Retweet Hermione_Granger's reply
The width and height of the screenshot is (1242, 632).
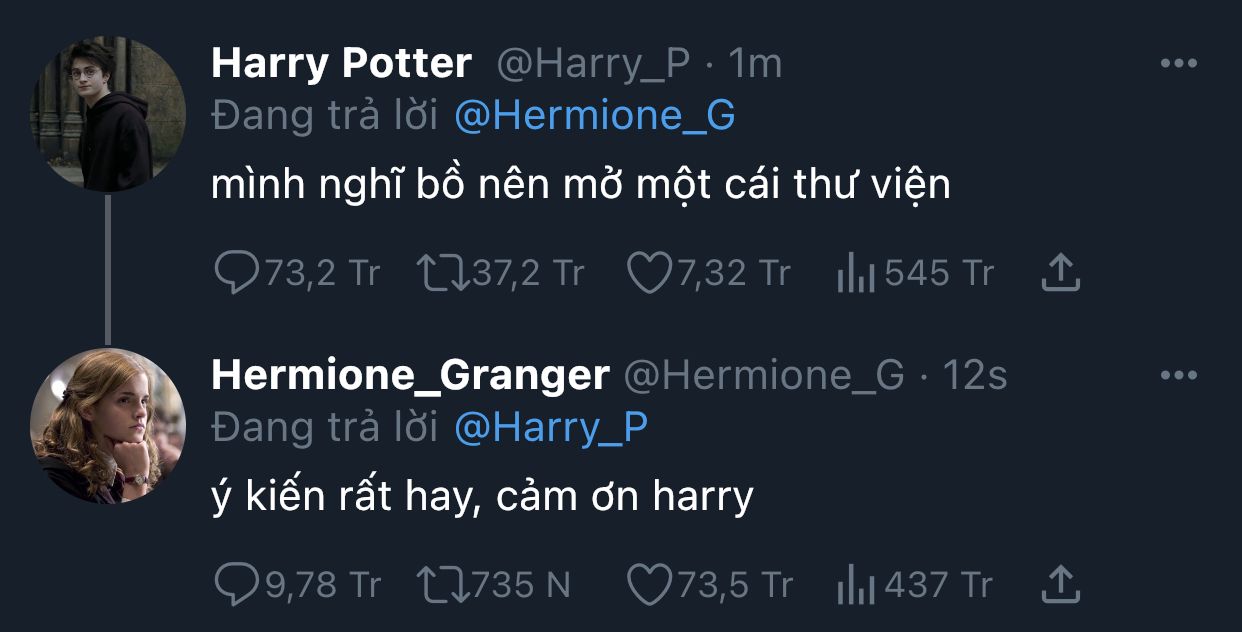pyautogui.click(x=441, y=584)
